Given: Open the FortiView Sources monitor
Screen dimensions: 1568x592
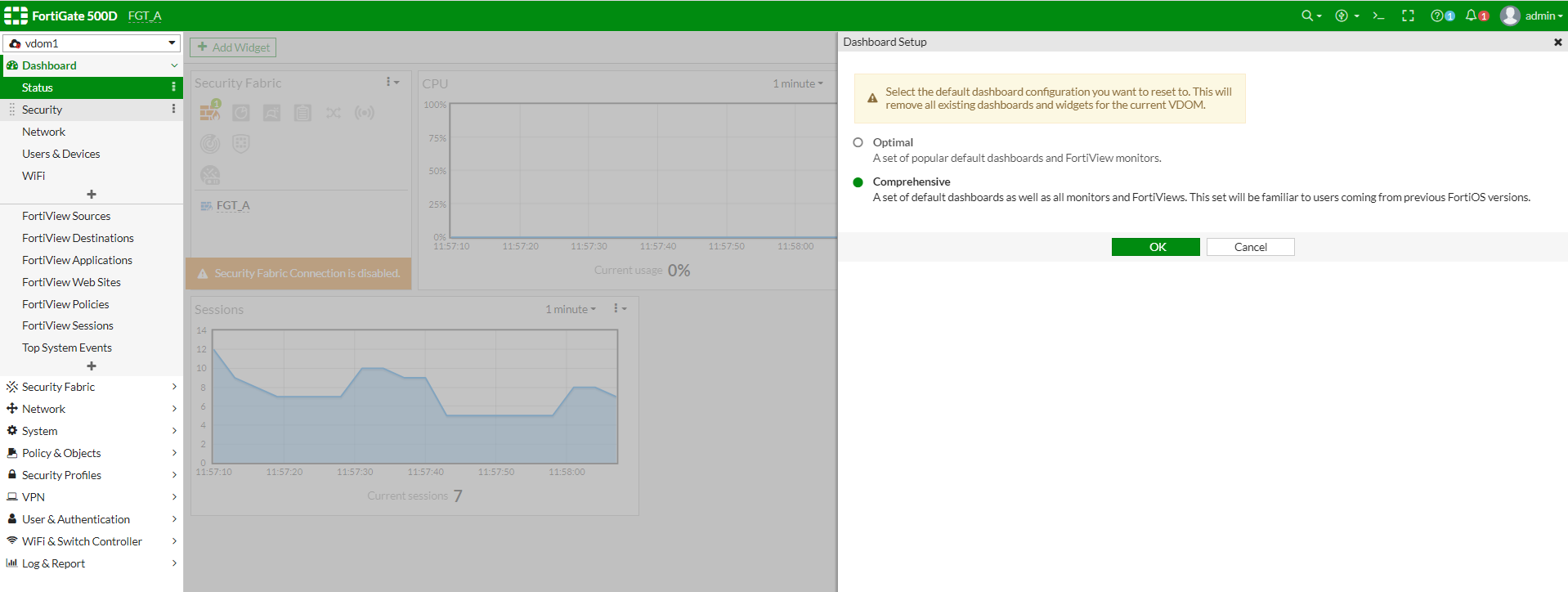Looking at the screenshot, I should point(66,216).
